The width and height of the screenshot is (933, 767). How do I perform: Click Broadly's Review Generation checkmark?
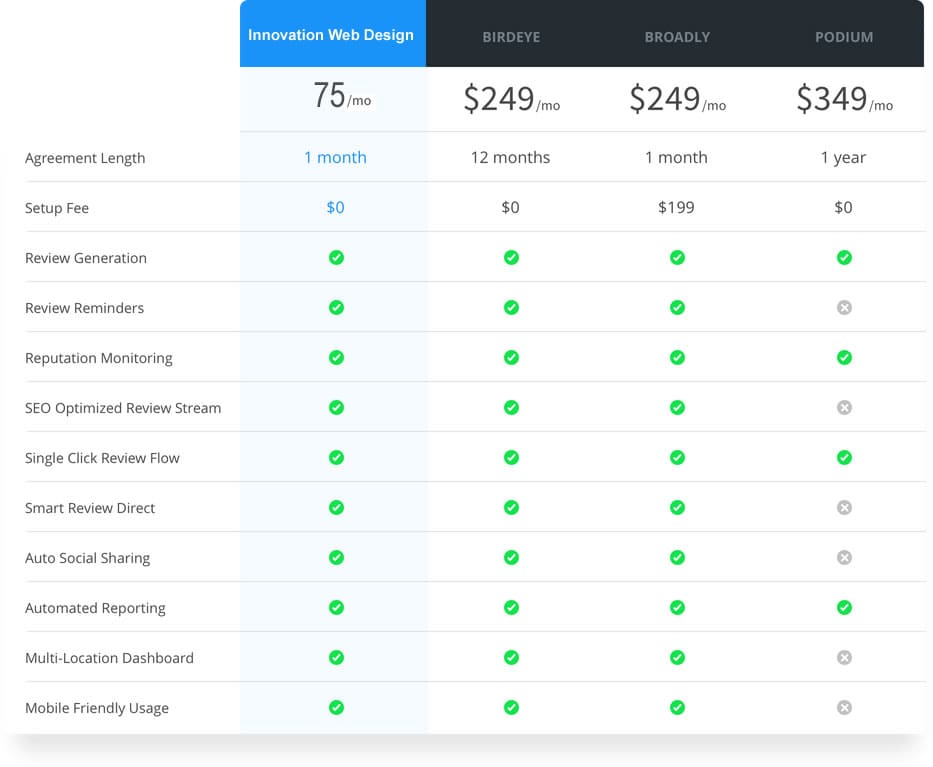click(677, 258)
